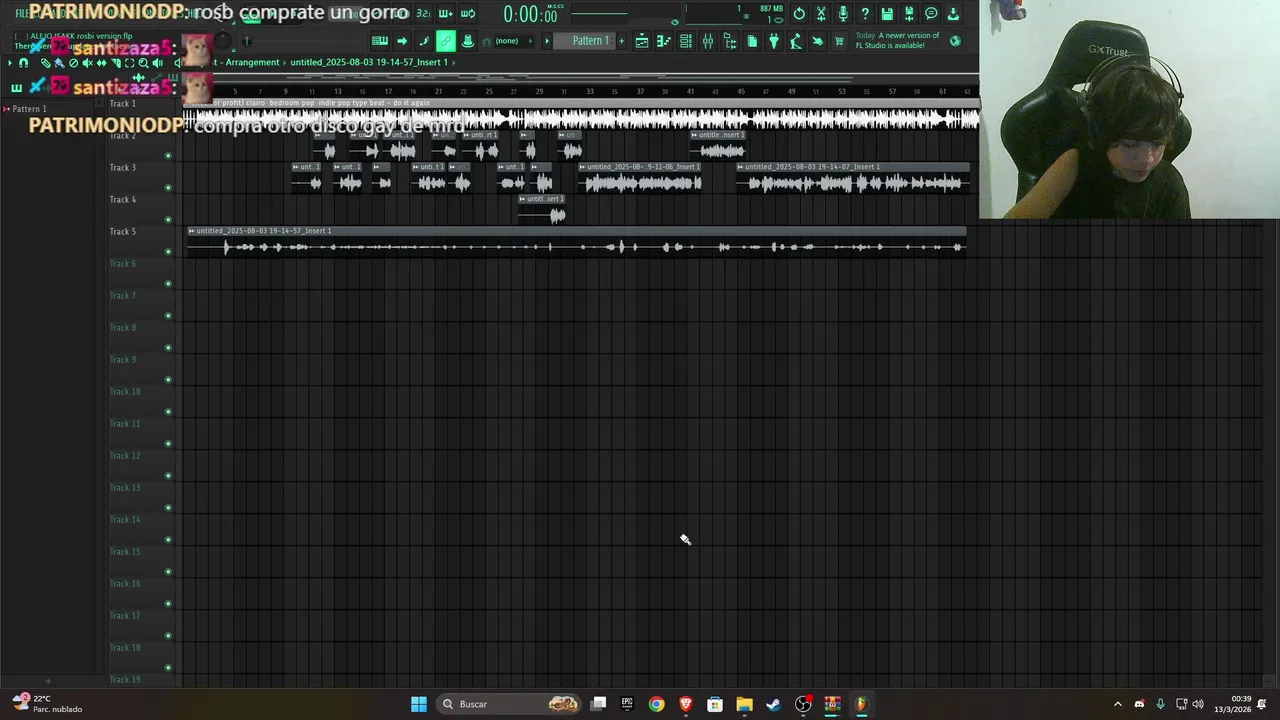Screen dimensions: 1280x720
Task: Open the playlist options arrow menu
Action: point(10,62)
